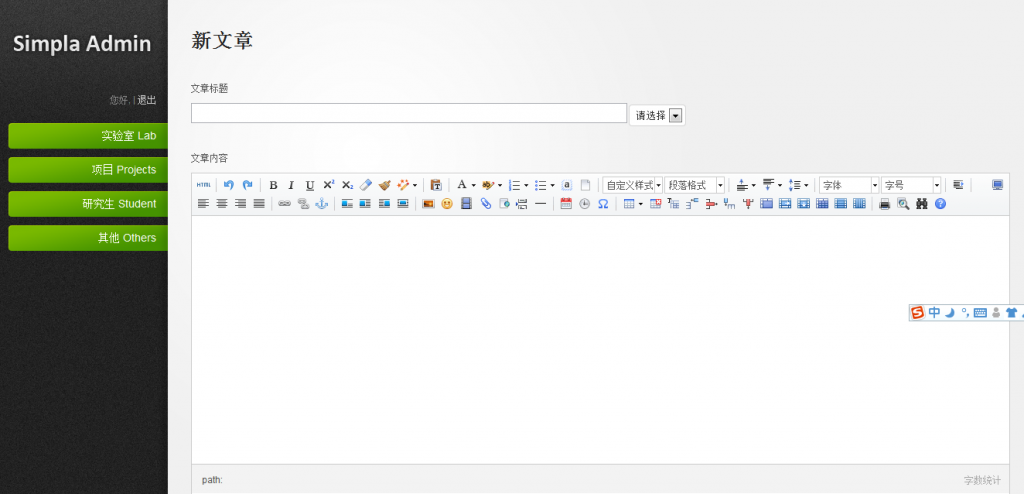Click the horizontal rule icon

[541, 204]
